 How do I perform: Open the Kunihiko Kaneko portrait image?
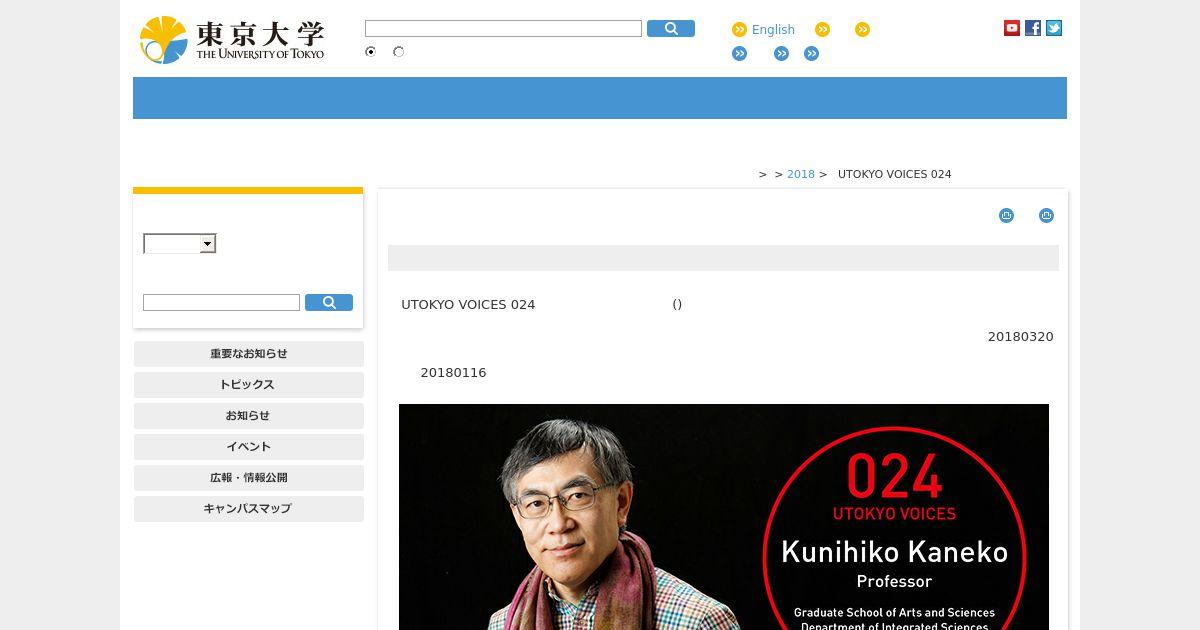(724, 517)
